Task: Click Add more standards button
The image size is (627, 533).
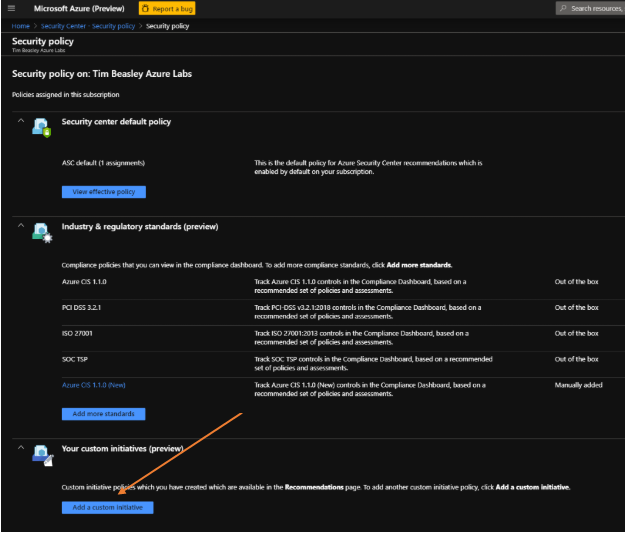Action: point(104,414)
